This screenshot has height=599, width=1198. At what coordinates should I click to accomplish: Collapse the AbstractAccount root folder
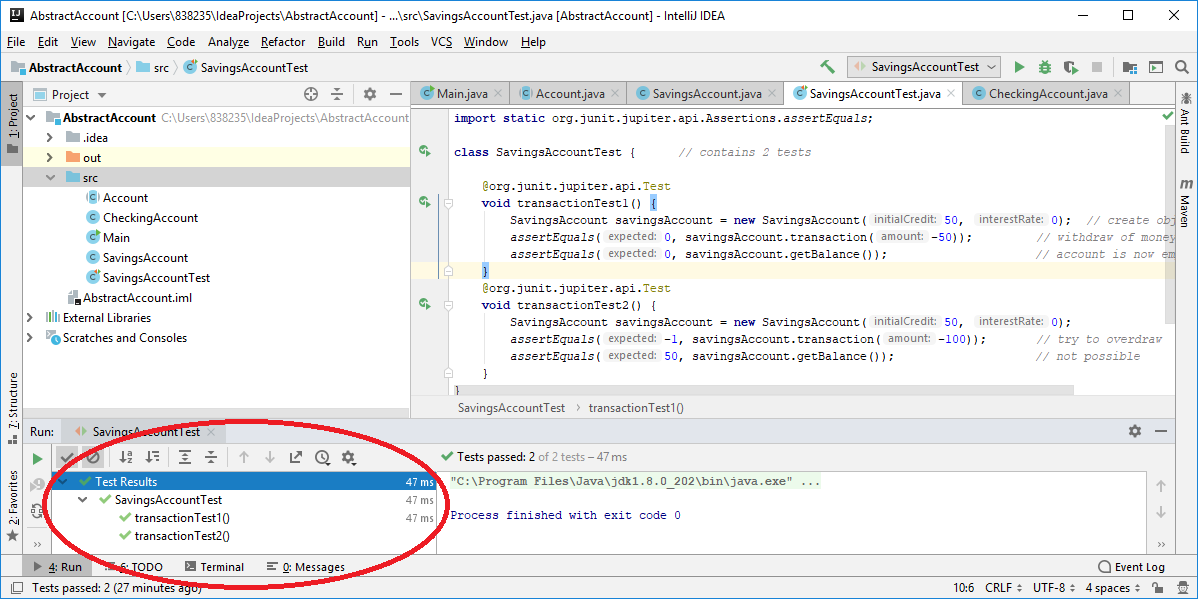coord(31,118)
